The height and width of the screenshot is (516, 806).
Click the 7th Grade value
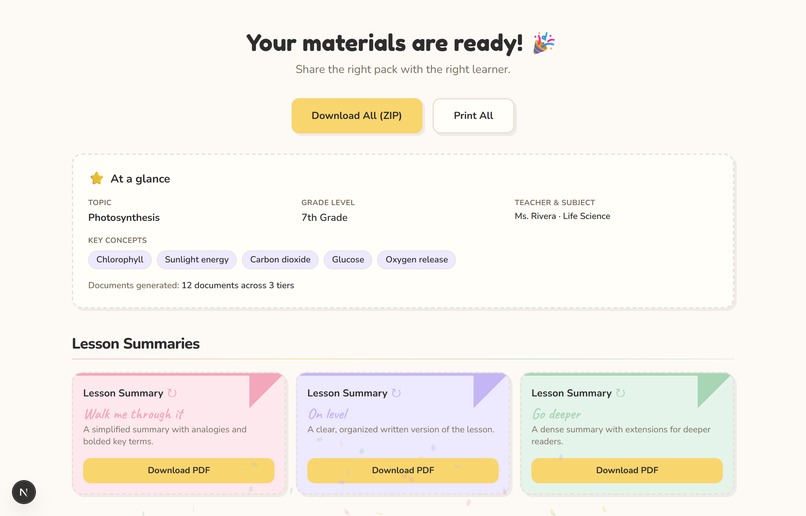324,217
